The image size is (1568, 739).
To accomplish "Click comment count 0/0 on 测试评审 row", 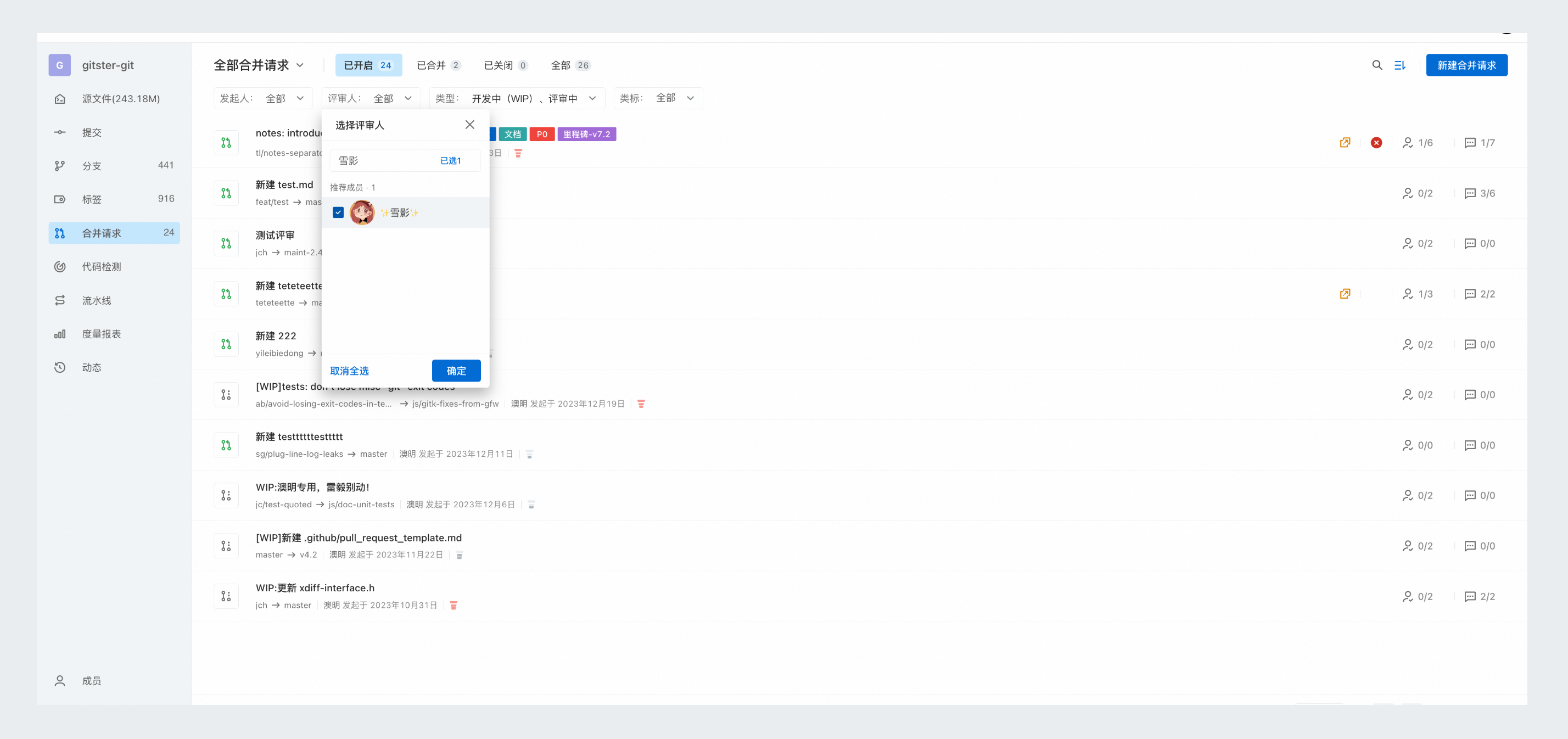I will click(x=1480, y=243).
